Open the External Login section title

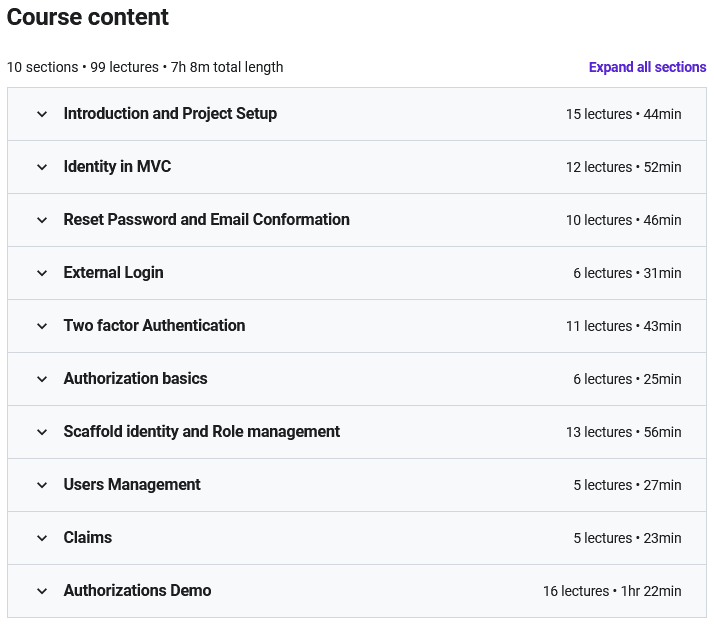click(x=113, y=272)
